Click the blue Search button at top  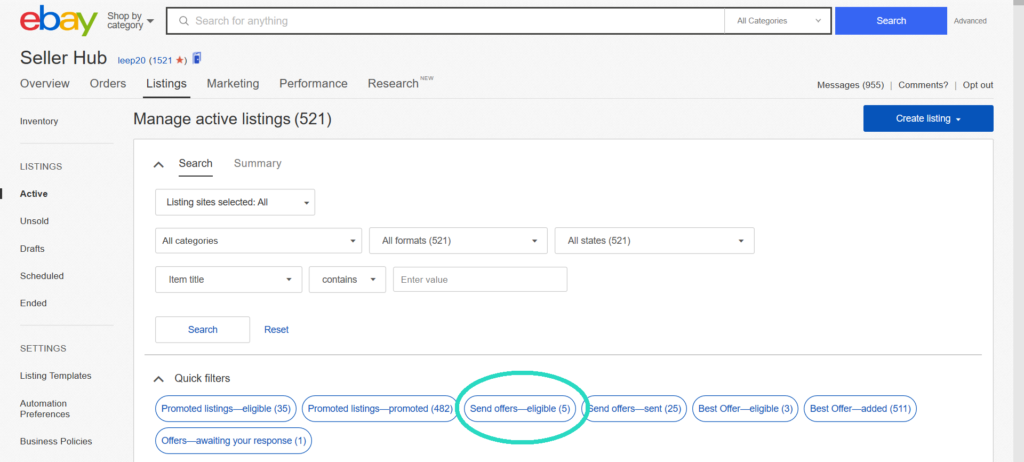[891, 21]
